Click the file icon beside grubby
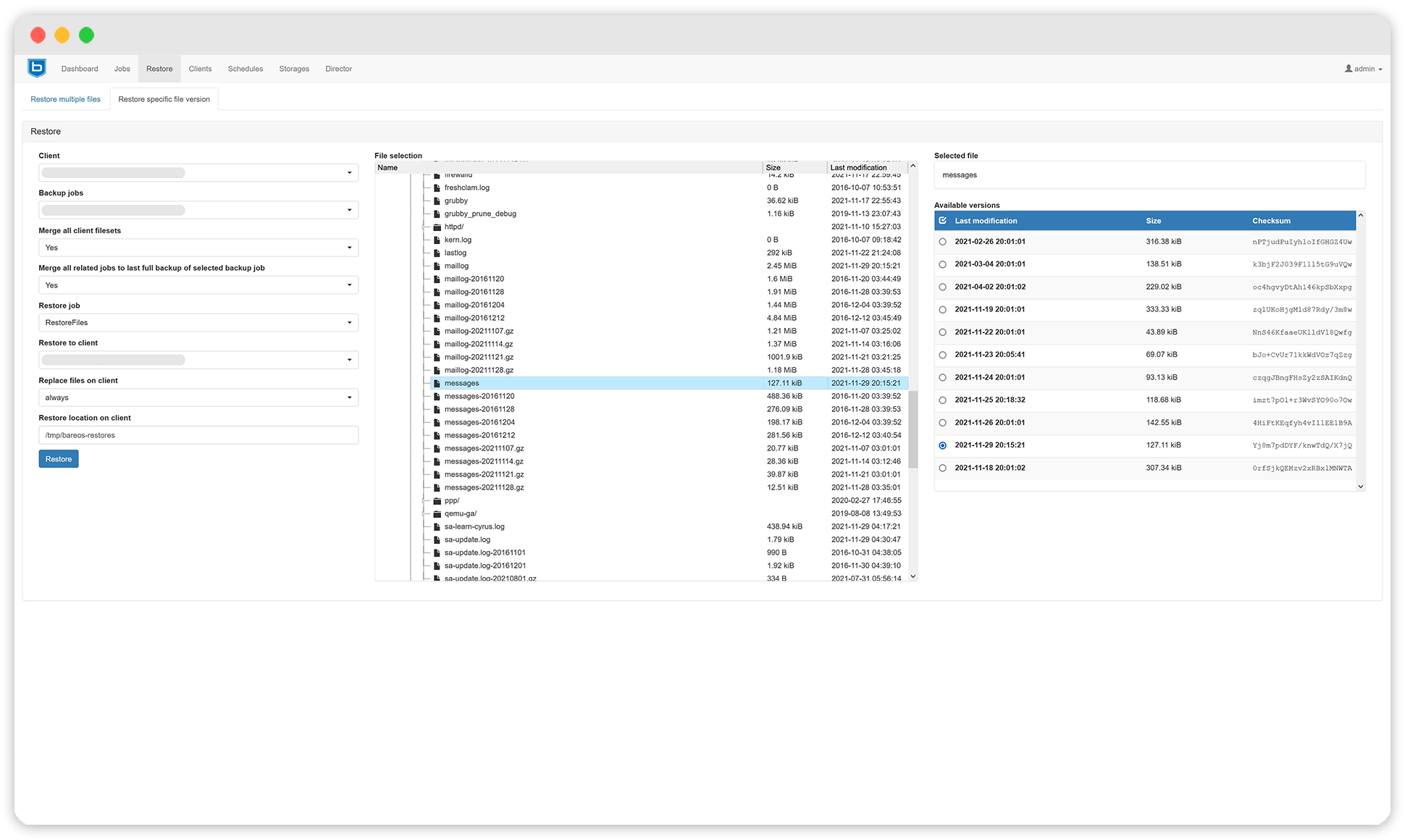Viewport: 1405px width, 840px height. point(437,201)
